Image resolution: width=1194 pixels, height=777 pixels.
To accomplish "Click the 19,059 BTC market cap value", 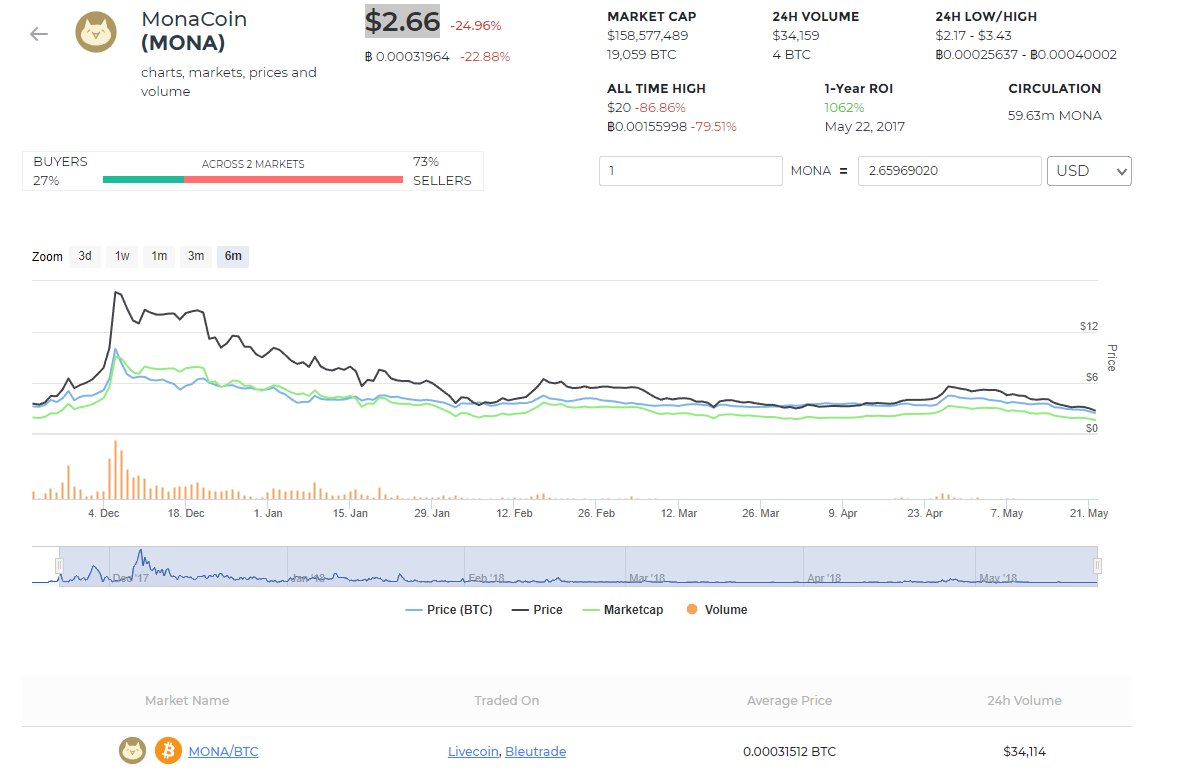I will 641,55.
